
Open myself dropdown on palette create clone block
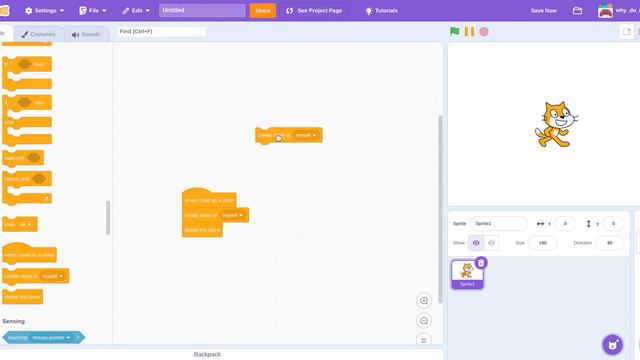coord(53,276)
